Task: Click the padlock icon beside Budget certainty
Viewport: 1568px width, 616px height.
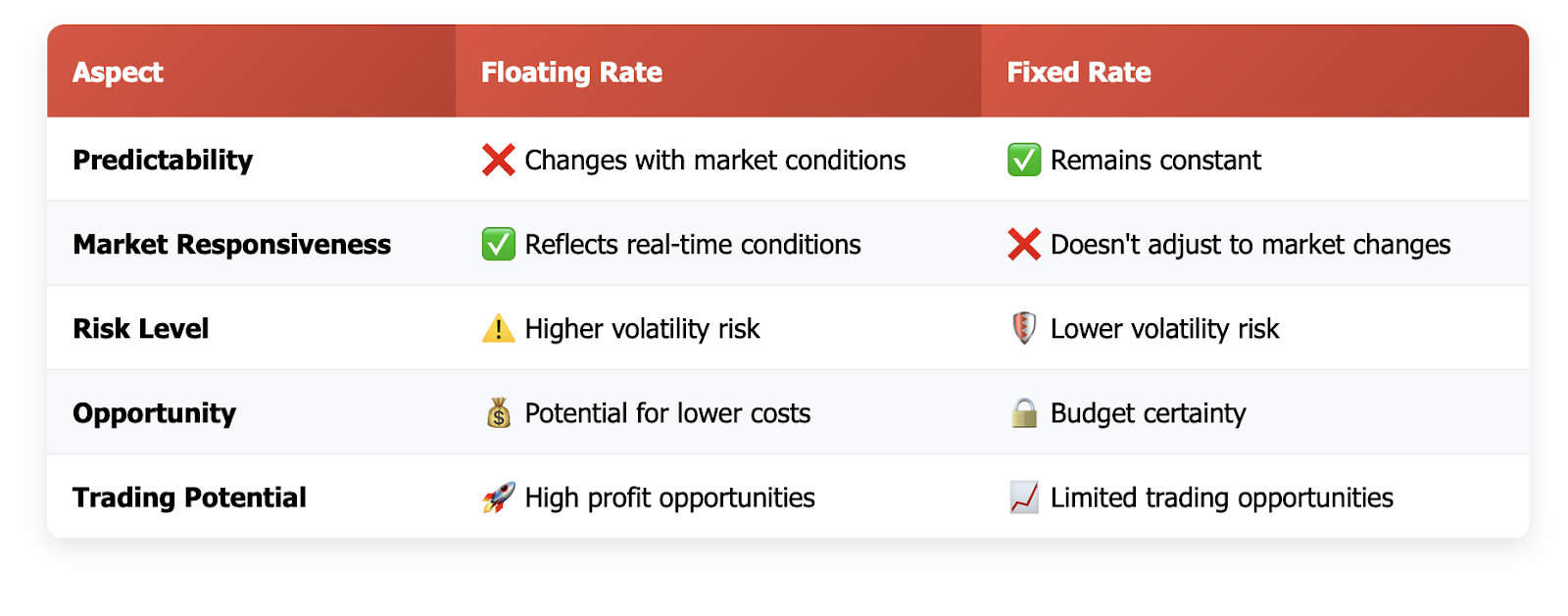Action: [1024, 413]
